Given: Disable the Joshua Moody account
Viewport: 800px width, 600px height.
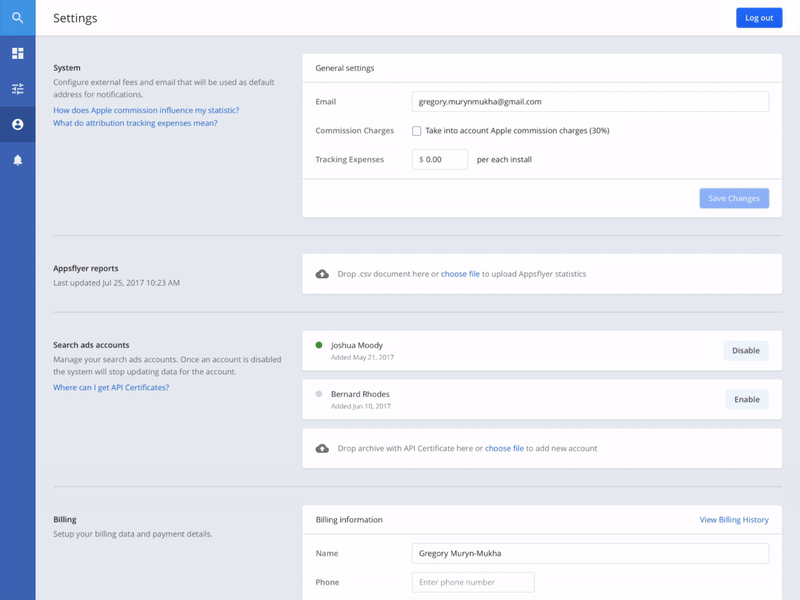Looking at the screenshot, I should (x=744, y=350).
